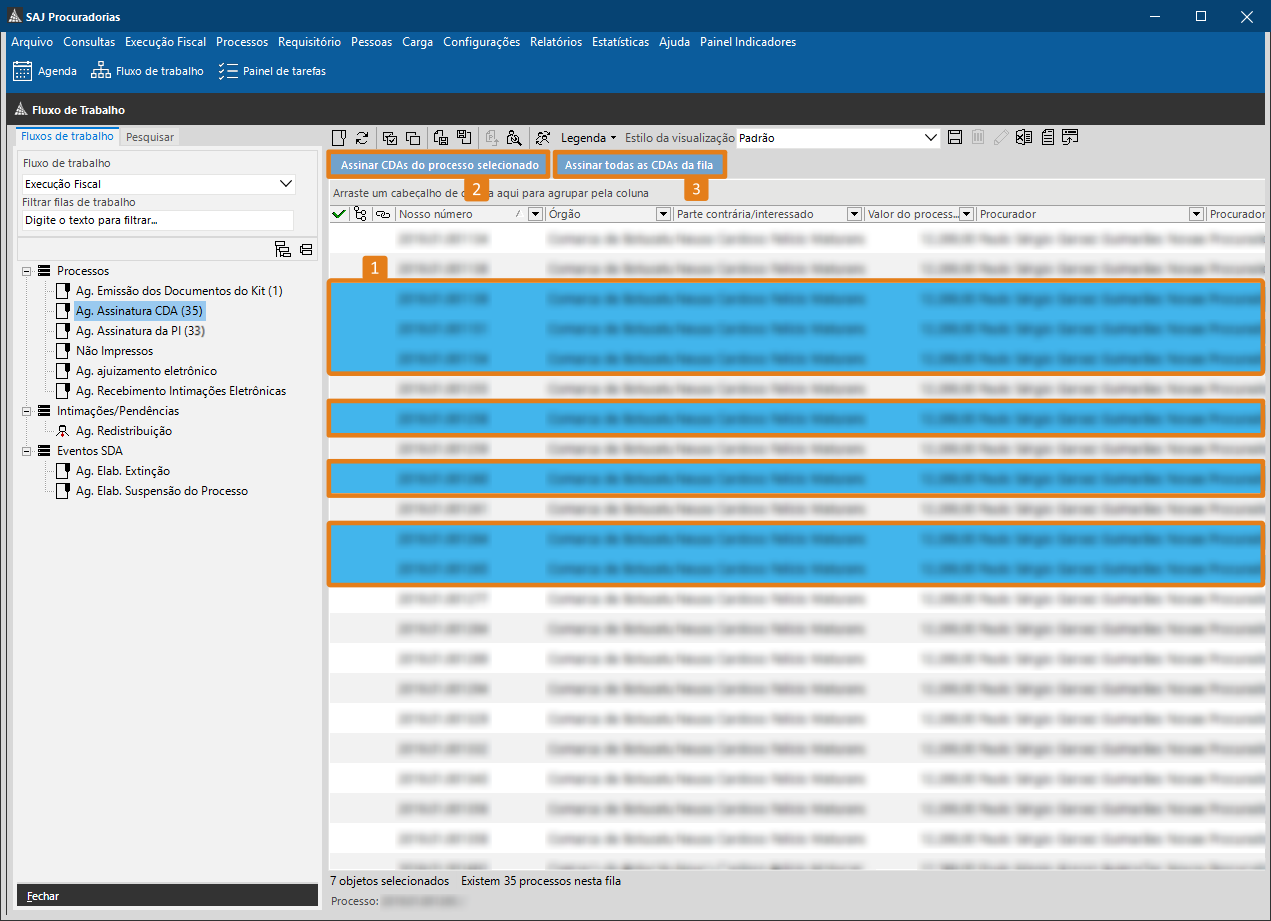The image size is (1271, 921).
Task: Click Assinar todas as CDAs da fila
Action: (x=639, y=164)
